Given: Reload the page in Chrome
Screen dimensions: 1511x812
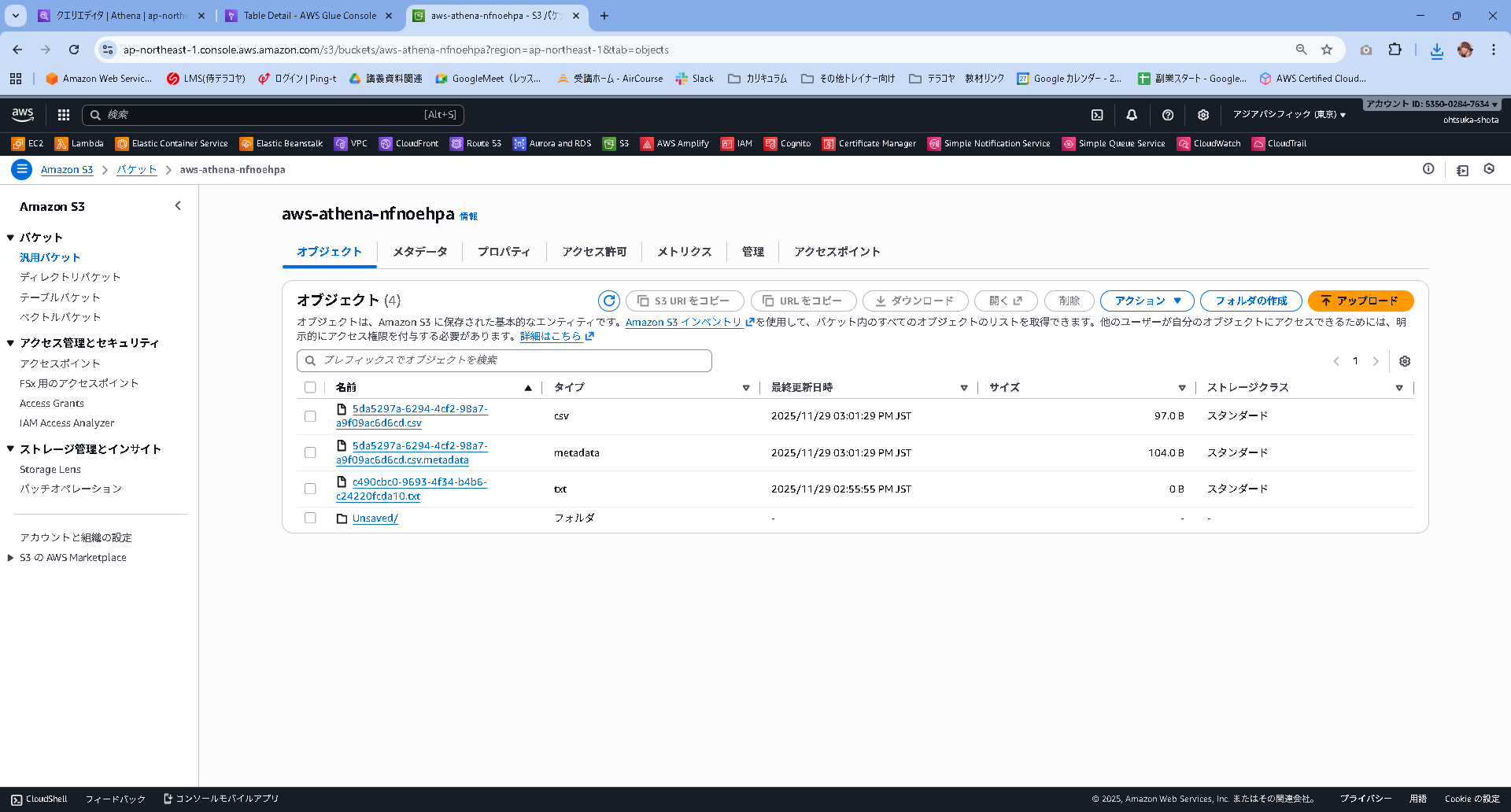Looking at the screenshot, I should (x=74, y=50).
